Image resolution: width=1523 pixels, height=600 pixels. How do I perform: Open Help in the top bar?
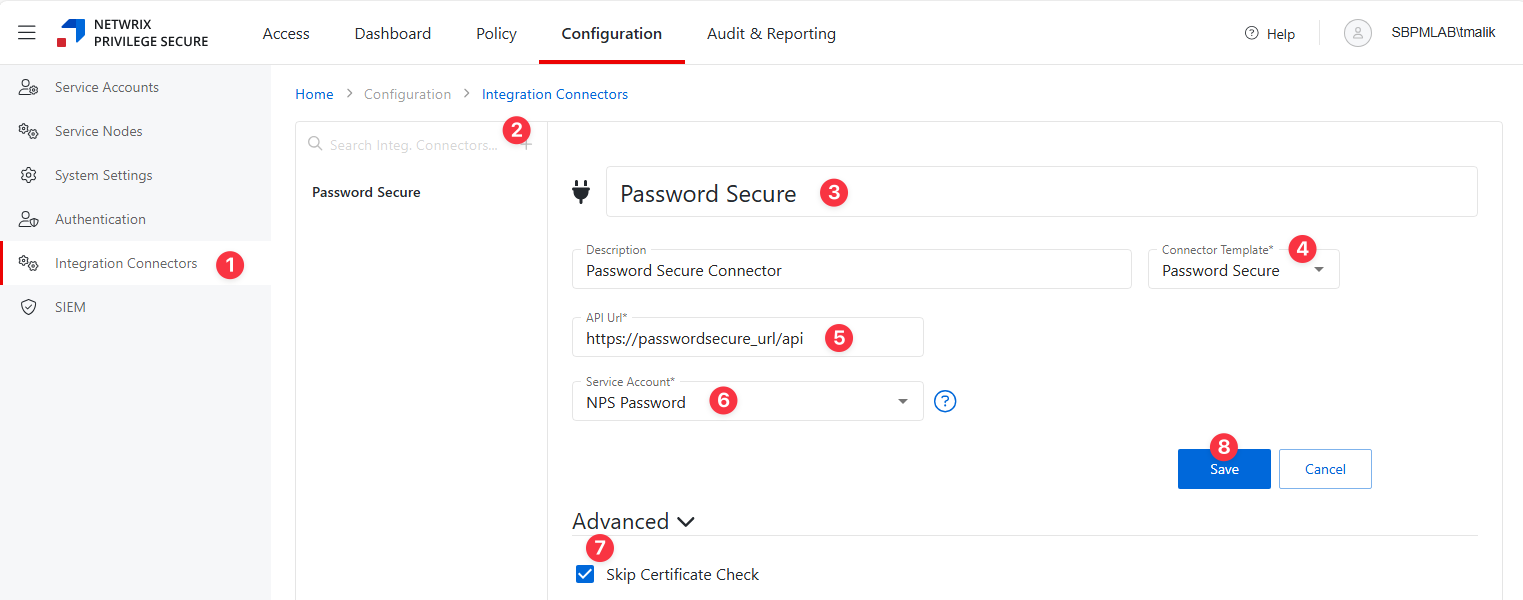click(1270, 34)
